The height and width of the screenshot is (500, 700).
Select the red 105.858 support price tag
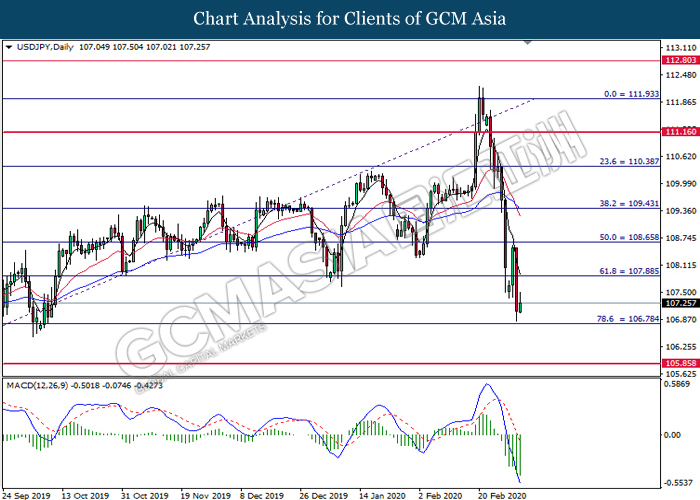[x=680, y=364]
